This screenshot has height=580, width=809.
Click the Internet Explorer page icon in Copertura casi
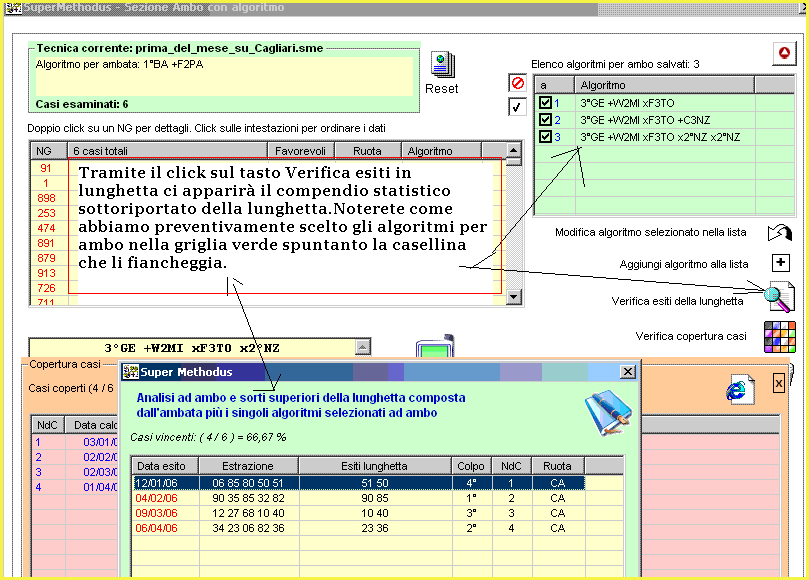click(x=739, y=390)
